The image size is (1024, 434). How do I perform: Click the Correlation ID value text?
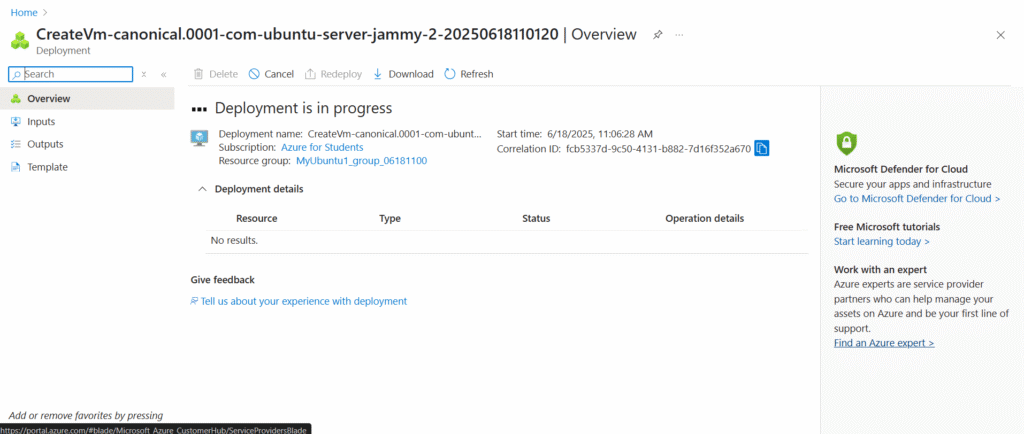[x=658, y=149]
